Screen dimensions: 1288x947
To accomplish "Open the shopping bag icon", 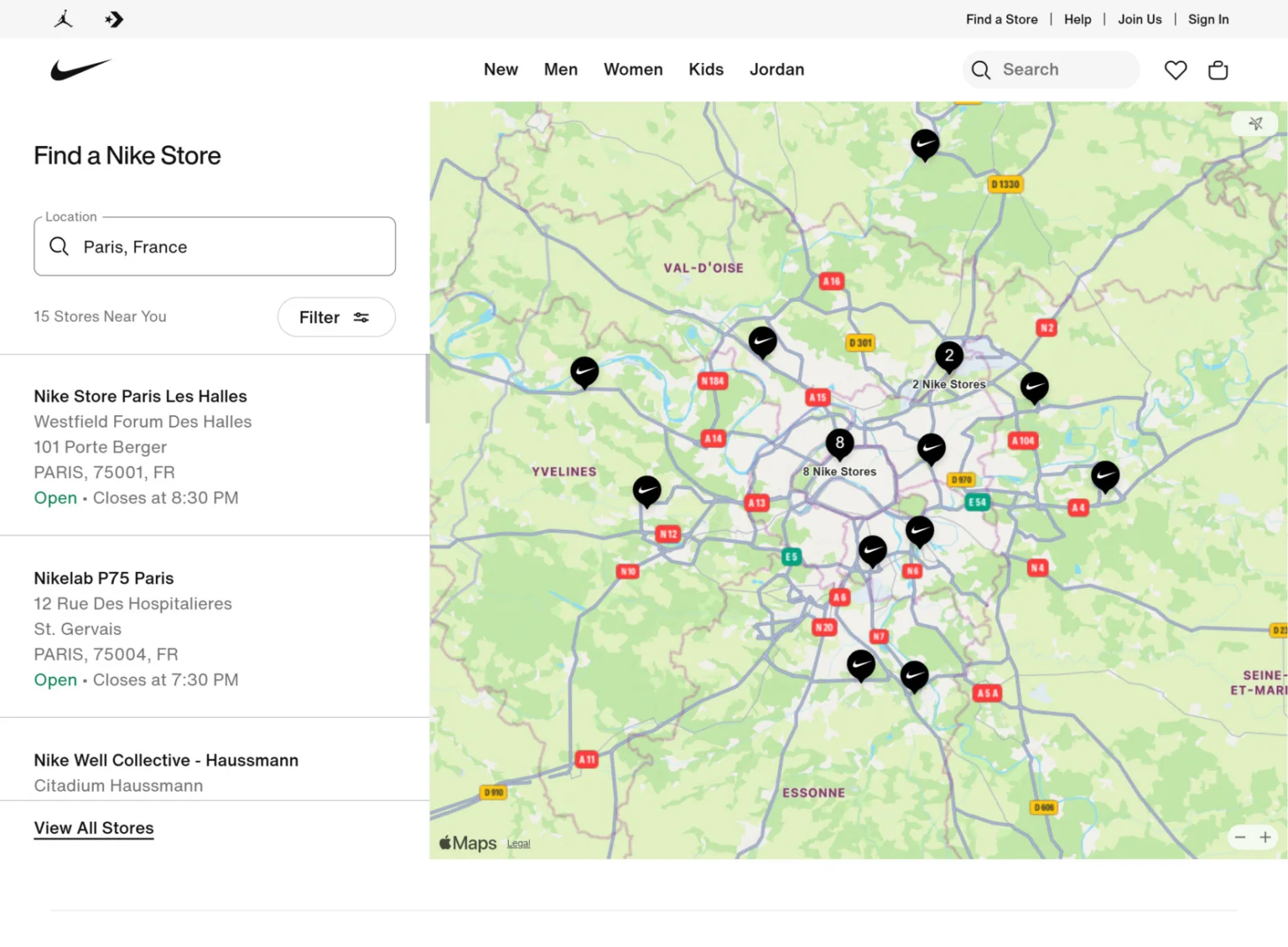I will [1218, 70].
